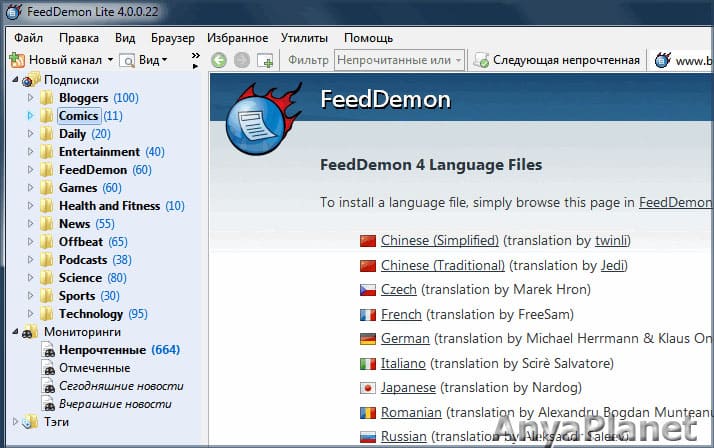
Task: Click the green Back navigation arrow
Action: [219, 60]
